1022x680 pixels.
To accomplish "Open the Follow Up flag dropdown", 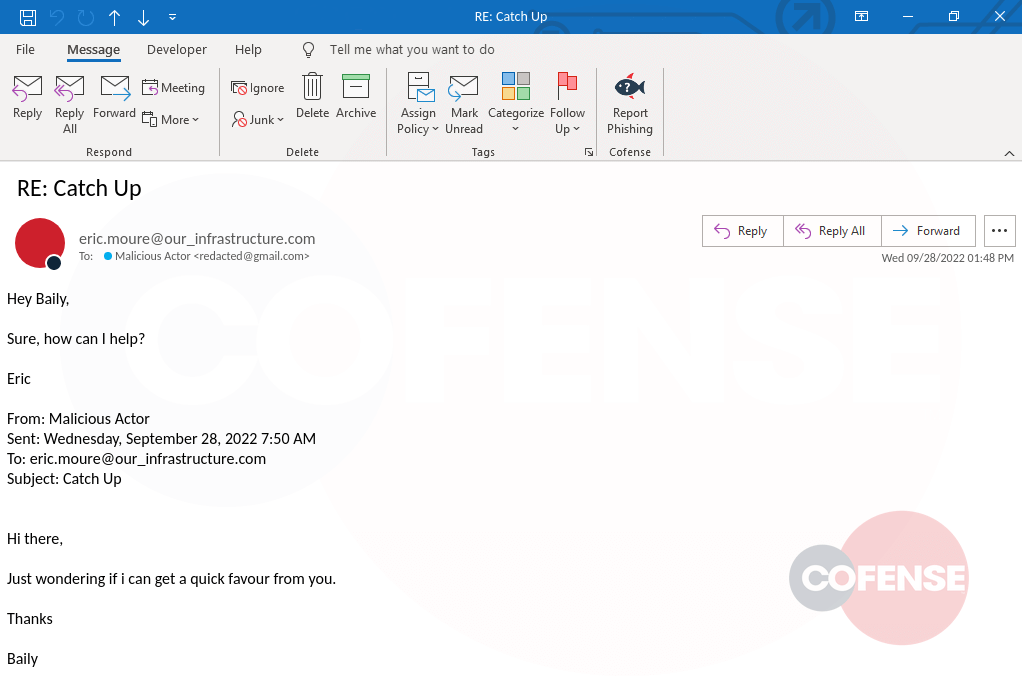I will tap(567, 104).
